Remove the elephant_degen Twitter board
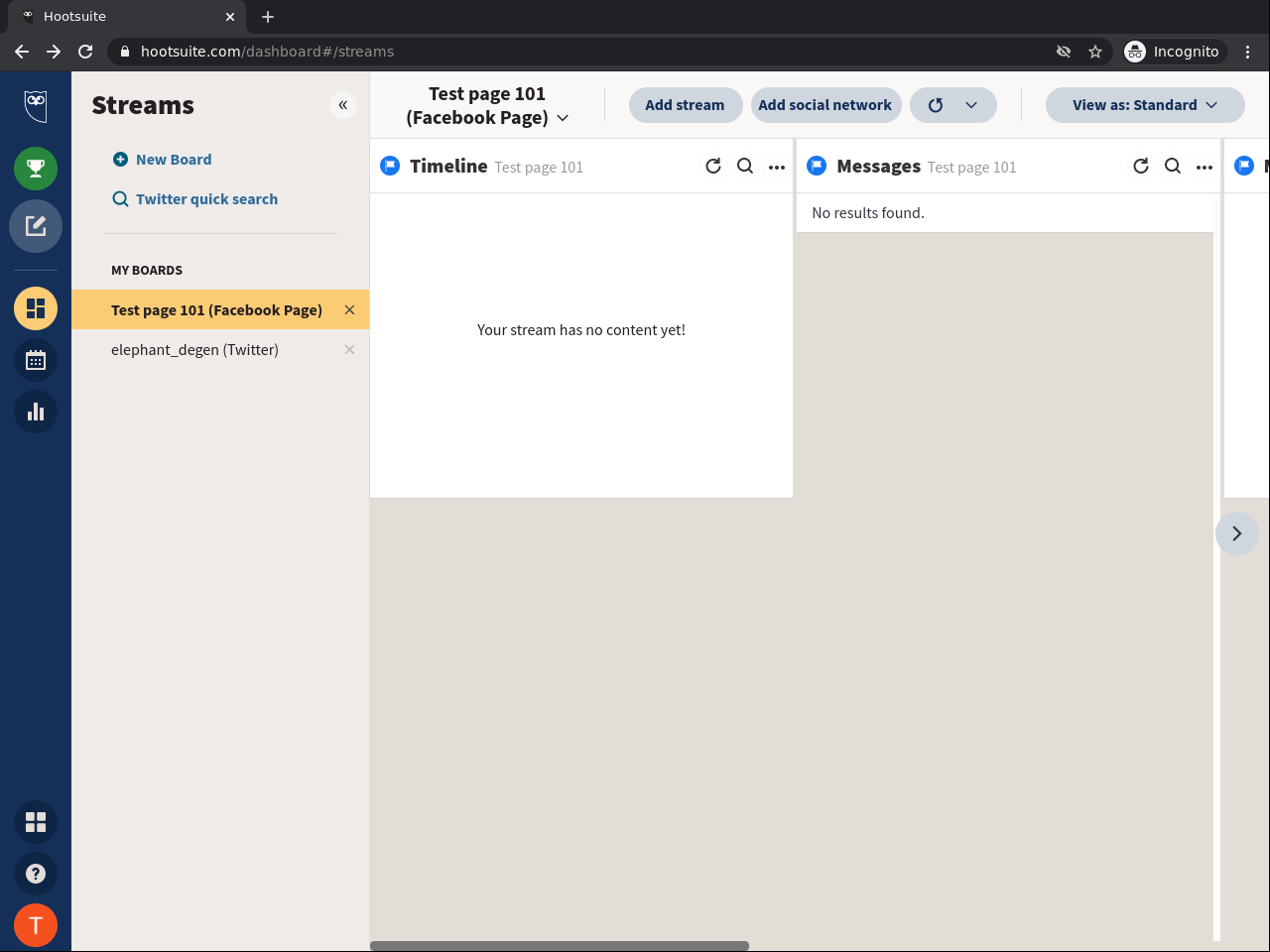This screenshot has height=952, width=1270. pyautogui.click(x=349, y=350)
